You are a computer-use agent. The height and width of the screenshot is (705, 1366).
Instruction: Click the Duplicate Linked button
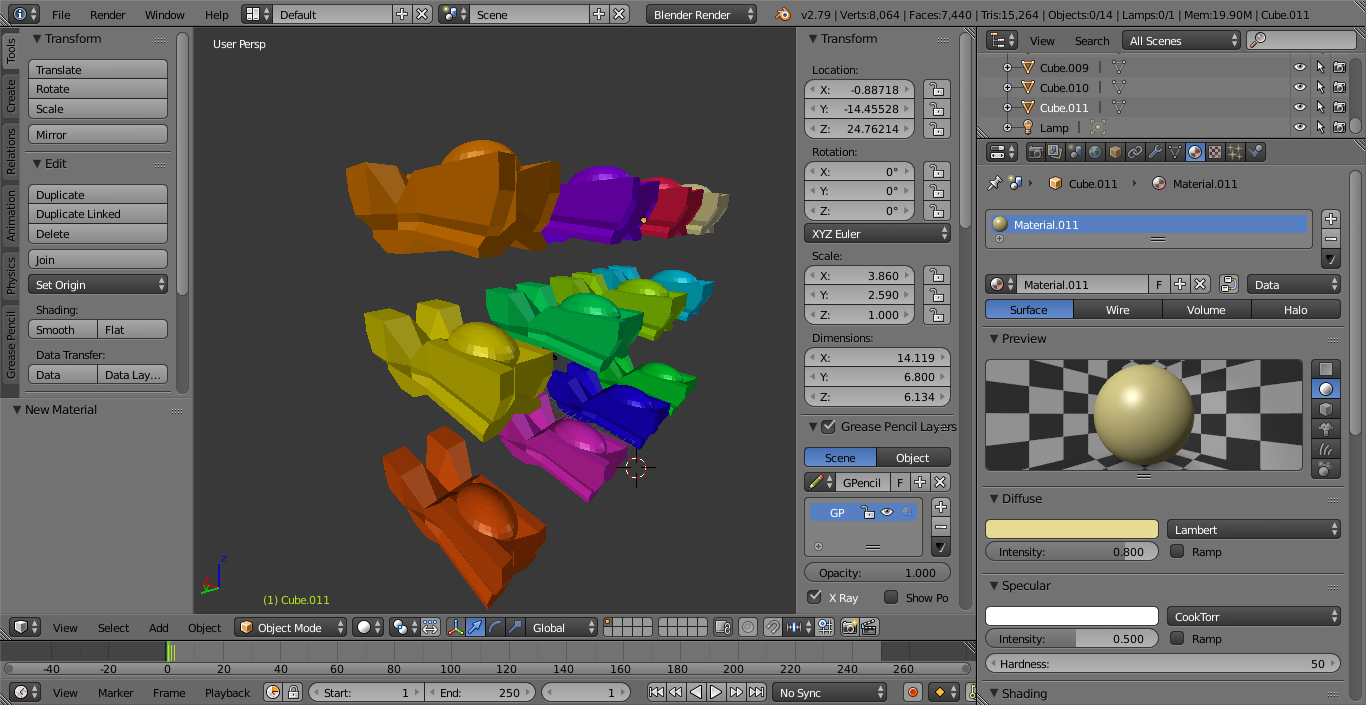pos(98,214)
